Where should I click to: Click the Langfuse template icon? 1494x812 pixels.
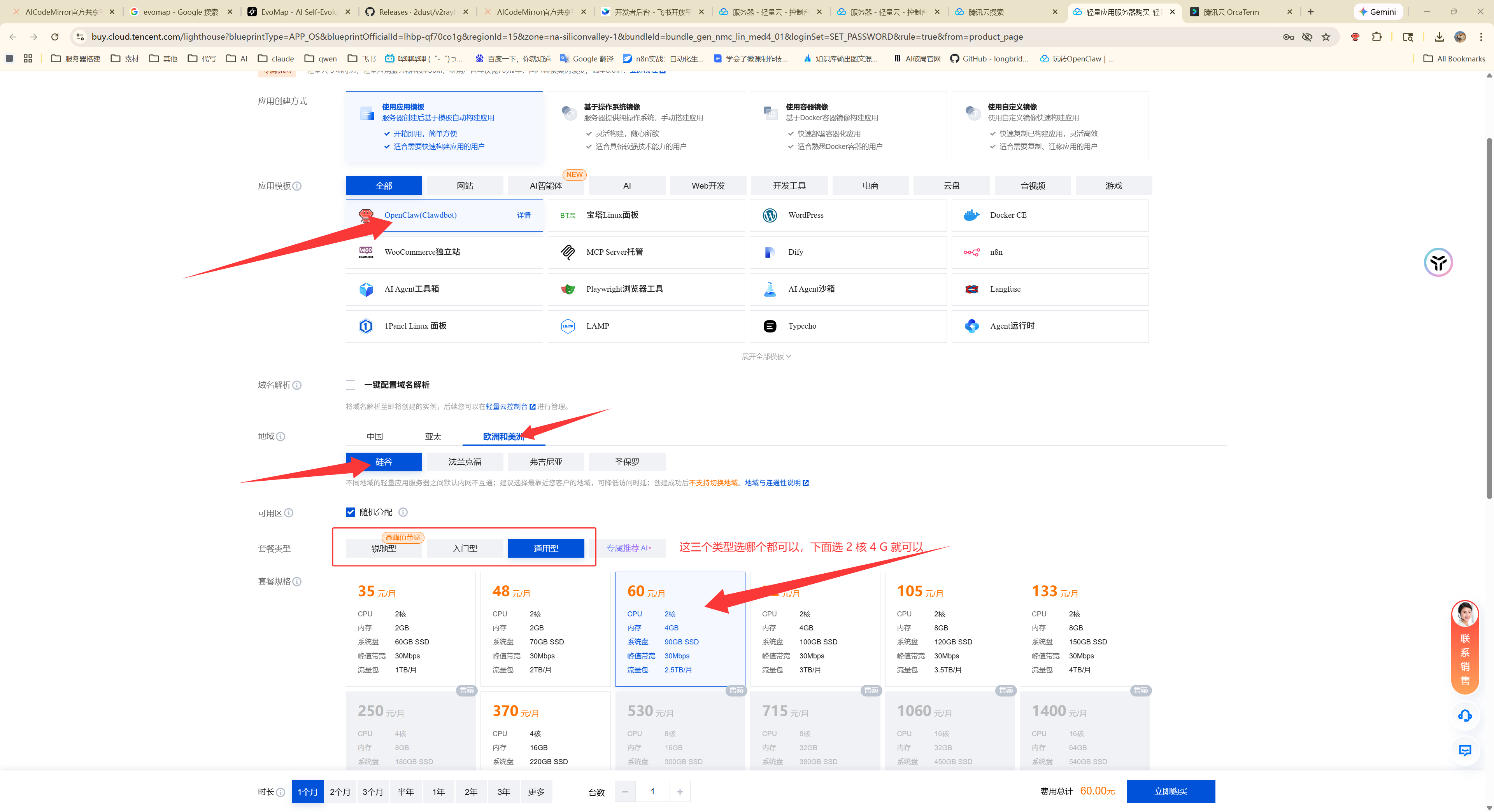click(x=971, y=289)
